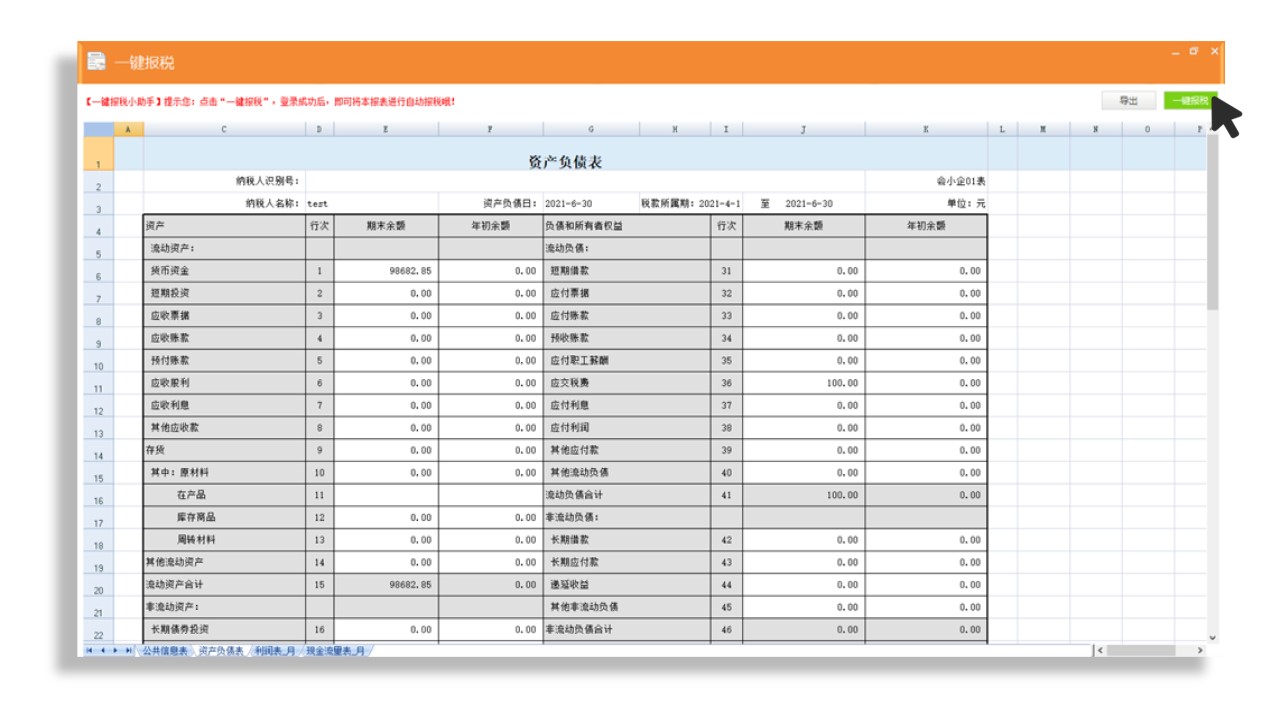
Task: Open the 利润表_月 sheet tab
Action: point(275,651)
